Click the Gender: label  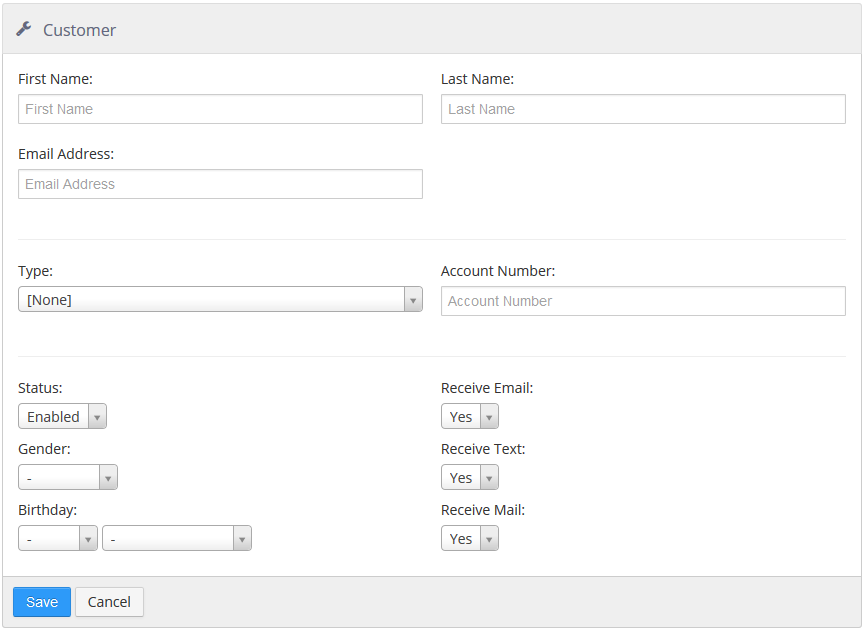pyautogui.click(x=44, y=449)
